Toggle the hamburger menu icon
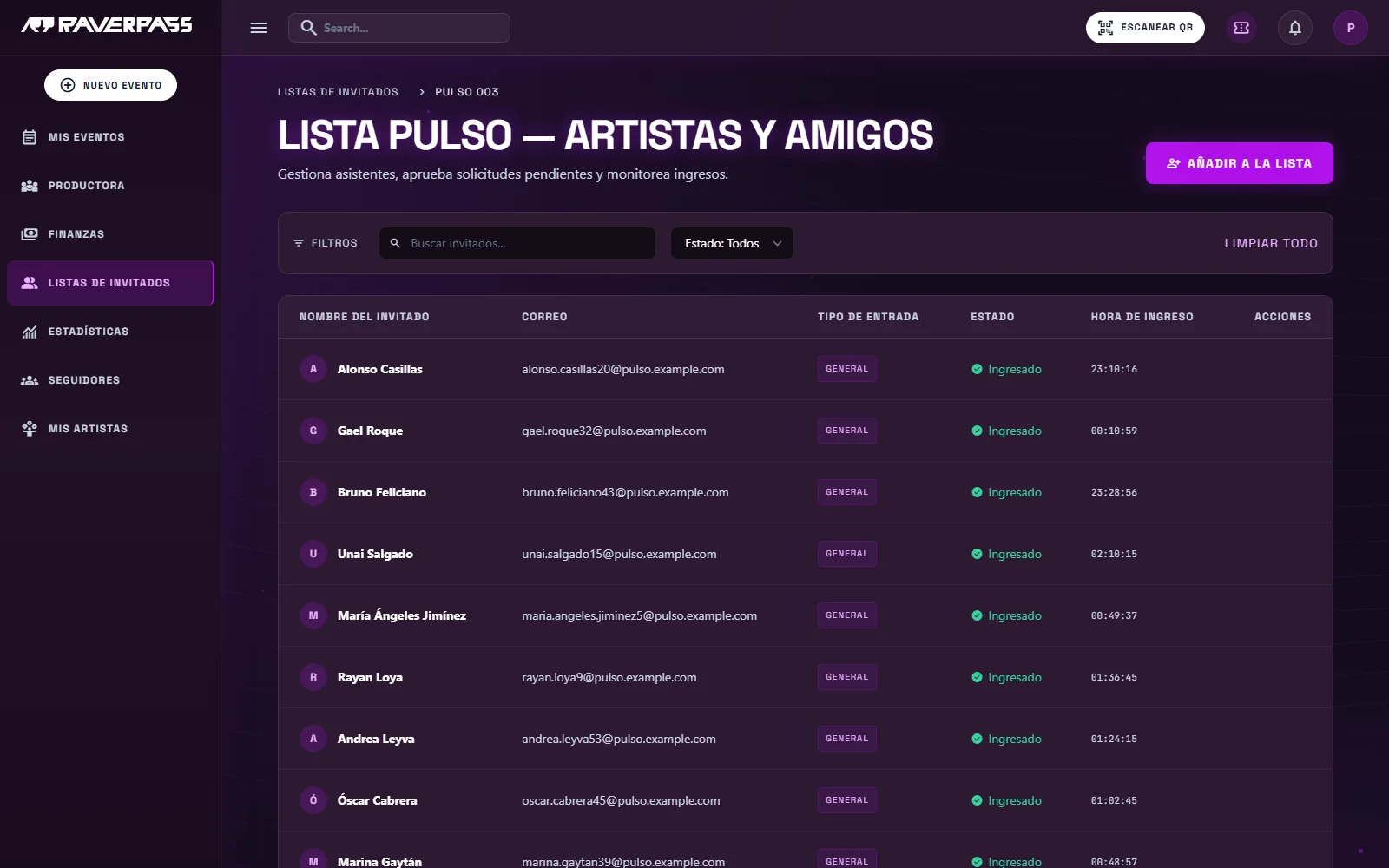Image resolution: width=1389 pixels, height=868 pixels. (x=259, y=28)
